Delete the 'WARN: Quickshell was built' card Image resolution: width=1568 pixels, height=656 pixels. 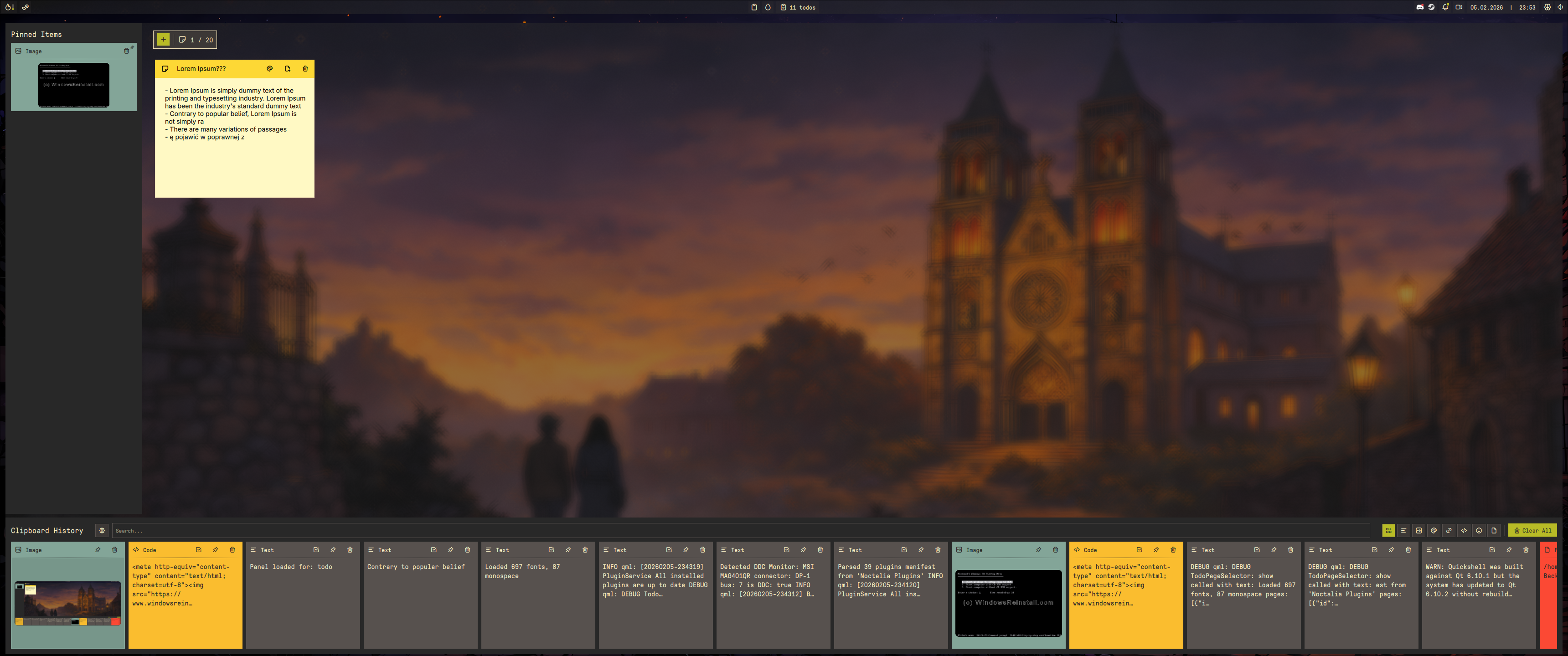pyautogui.click(x=1526, y=549)
